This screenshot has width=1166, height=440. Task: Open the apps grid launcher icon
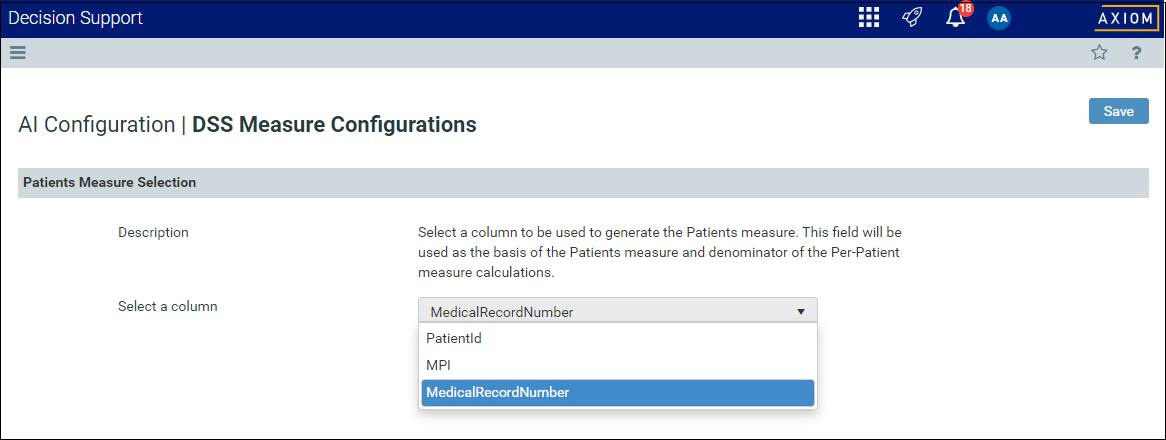(869, 18)
